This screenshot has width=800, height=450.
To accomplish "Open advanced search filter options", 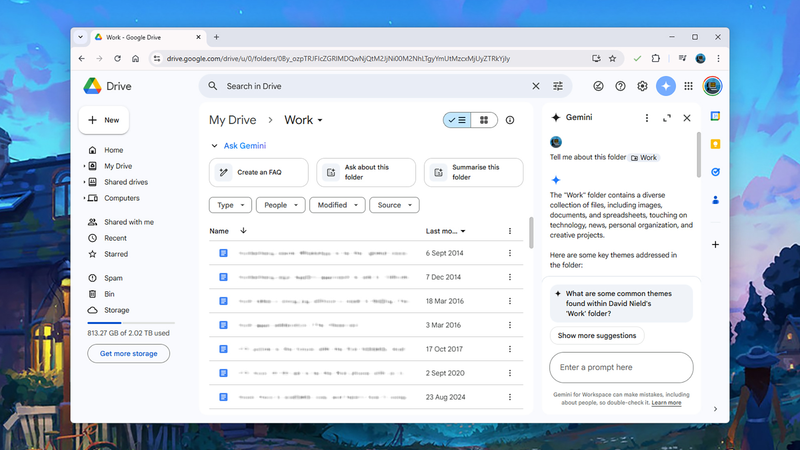I will [x=558, y=86].
